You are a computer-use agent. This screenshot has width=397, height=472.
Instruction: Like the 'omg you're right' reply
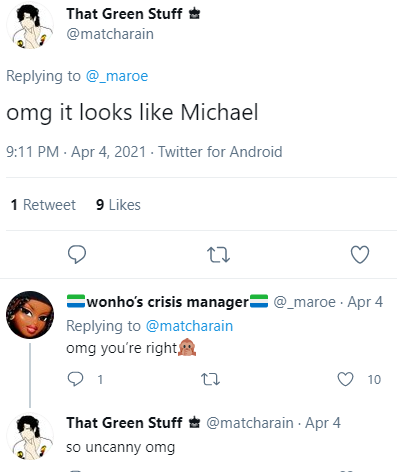click(345, 379)
